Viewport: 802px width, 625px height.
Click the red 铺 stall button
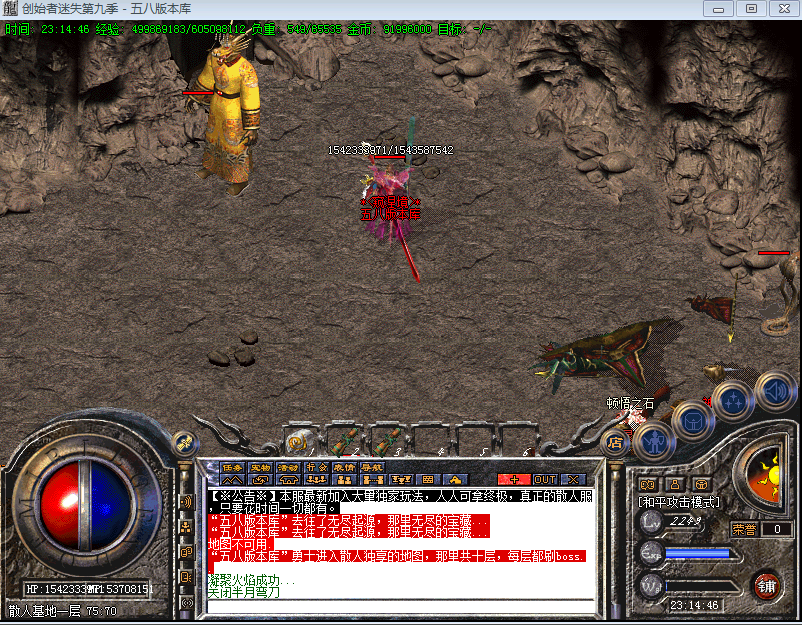[766, 586]
